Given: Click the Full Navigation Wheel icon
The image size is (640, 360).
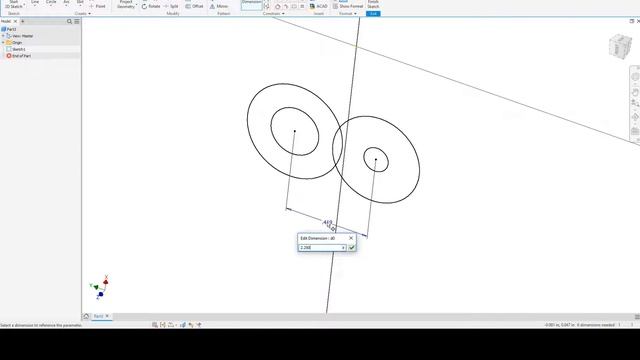Looking at the screenshot, I should pos(635,77).
